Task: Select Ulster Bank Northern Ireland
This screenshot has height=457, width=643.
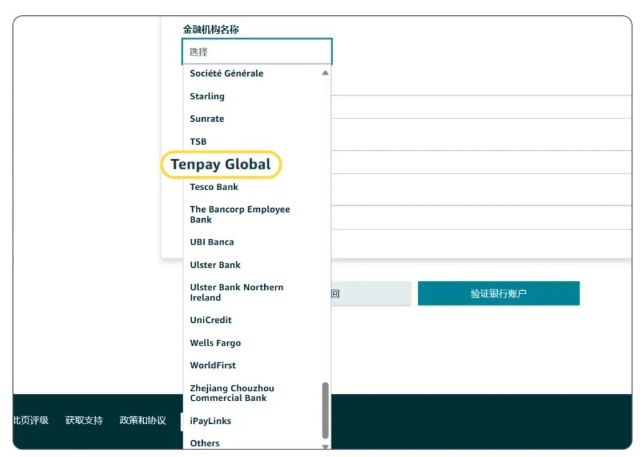Action: click(237, 292)
